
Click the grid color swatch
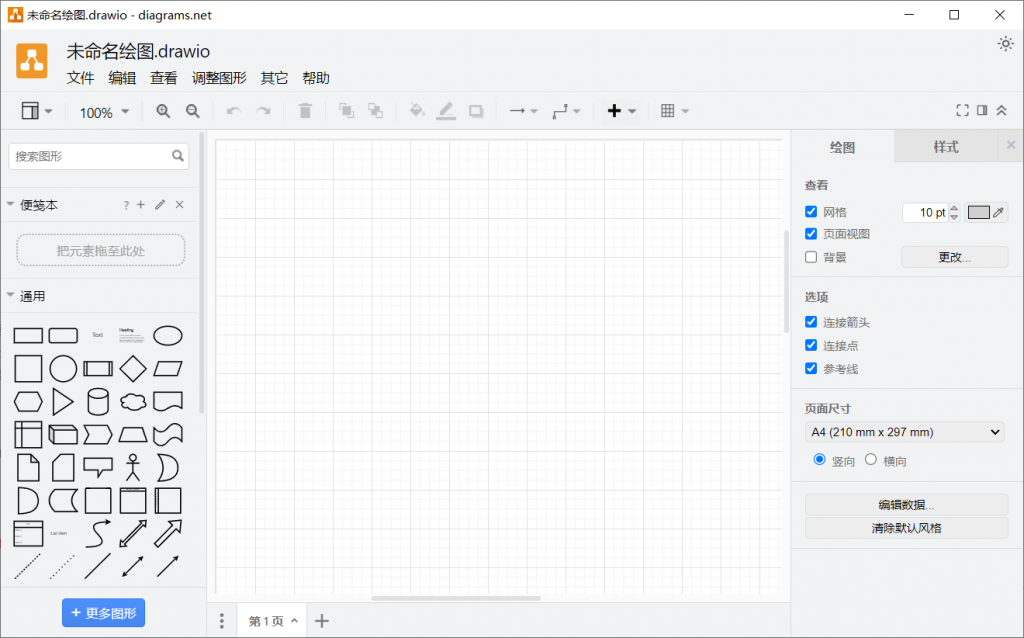[x=979, y=212]
